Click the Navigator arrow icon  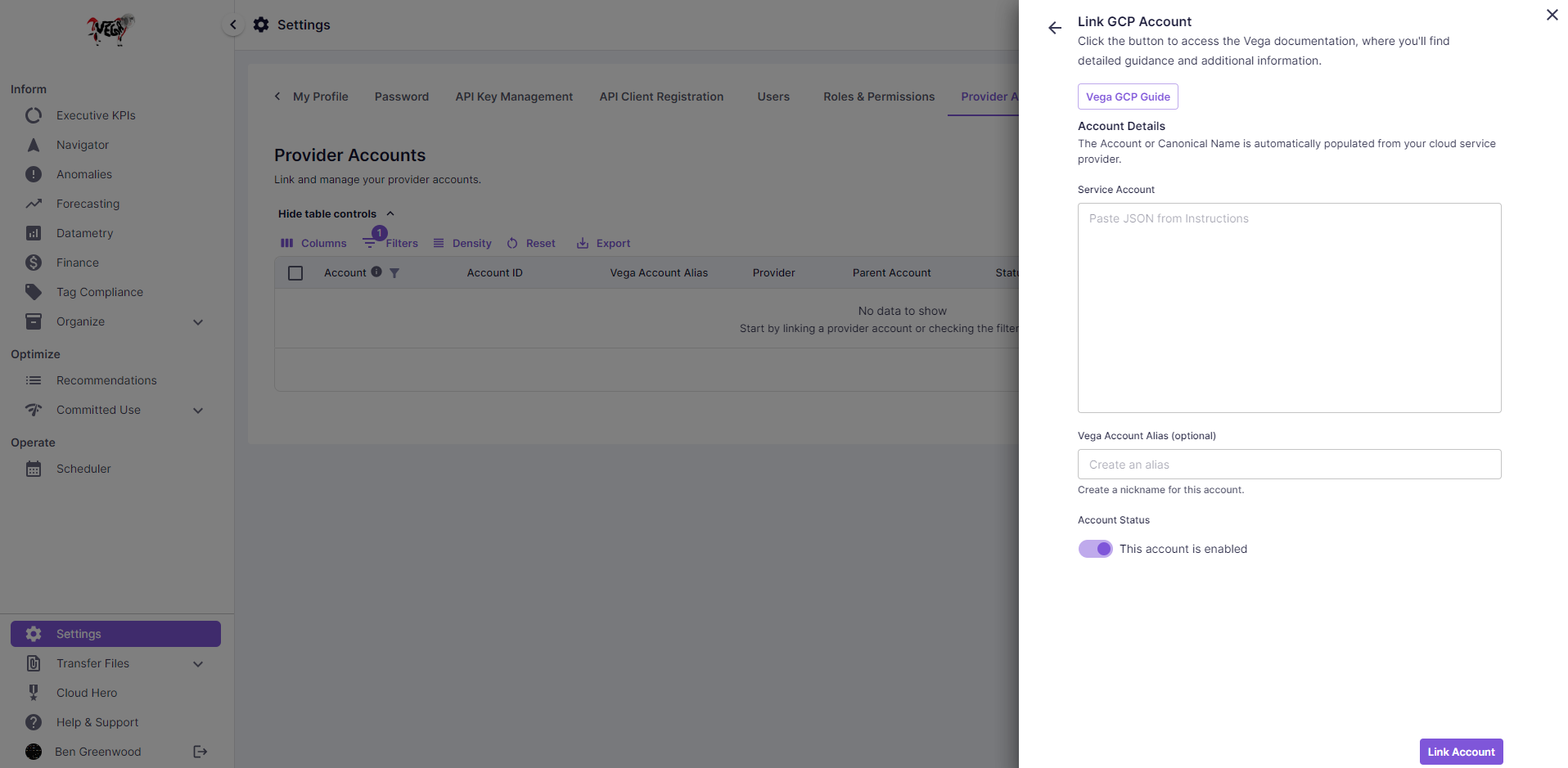[34, 145]
